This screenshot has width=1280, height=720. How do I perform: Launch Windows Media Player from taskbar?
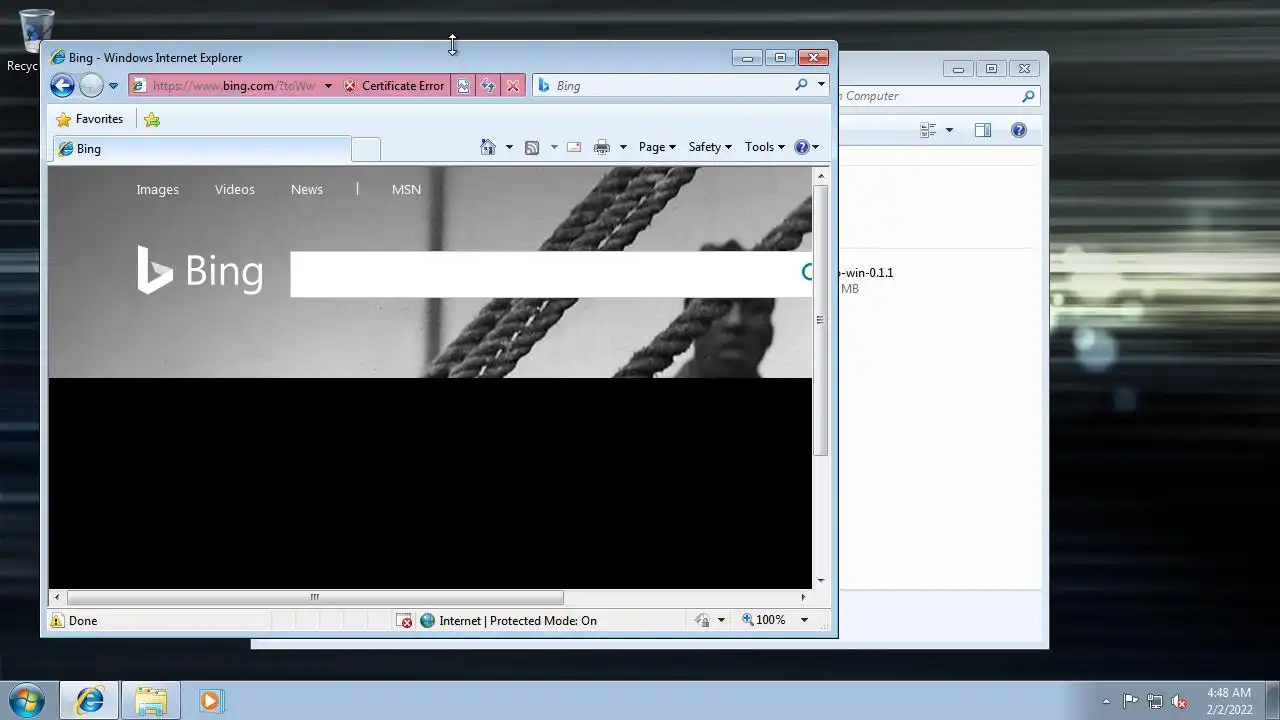[210, 701]
